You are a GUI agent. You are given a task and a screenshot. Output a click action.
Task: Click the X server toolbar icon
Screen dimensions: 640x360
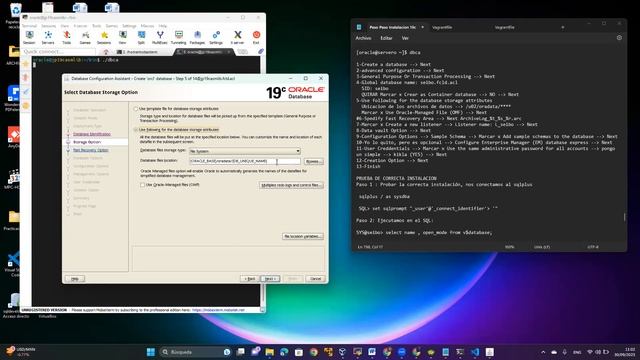click(x=237, y=37)
